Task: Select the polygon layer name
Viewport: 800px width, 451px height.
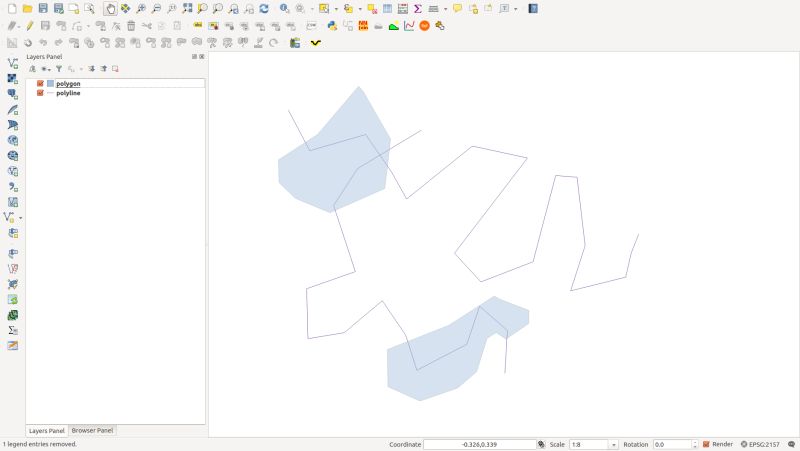Action: 68,84
